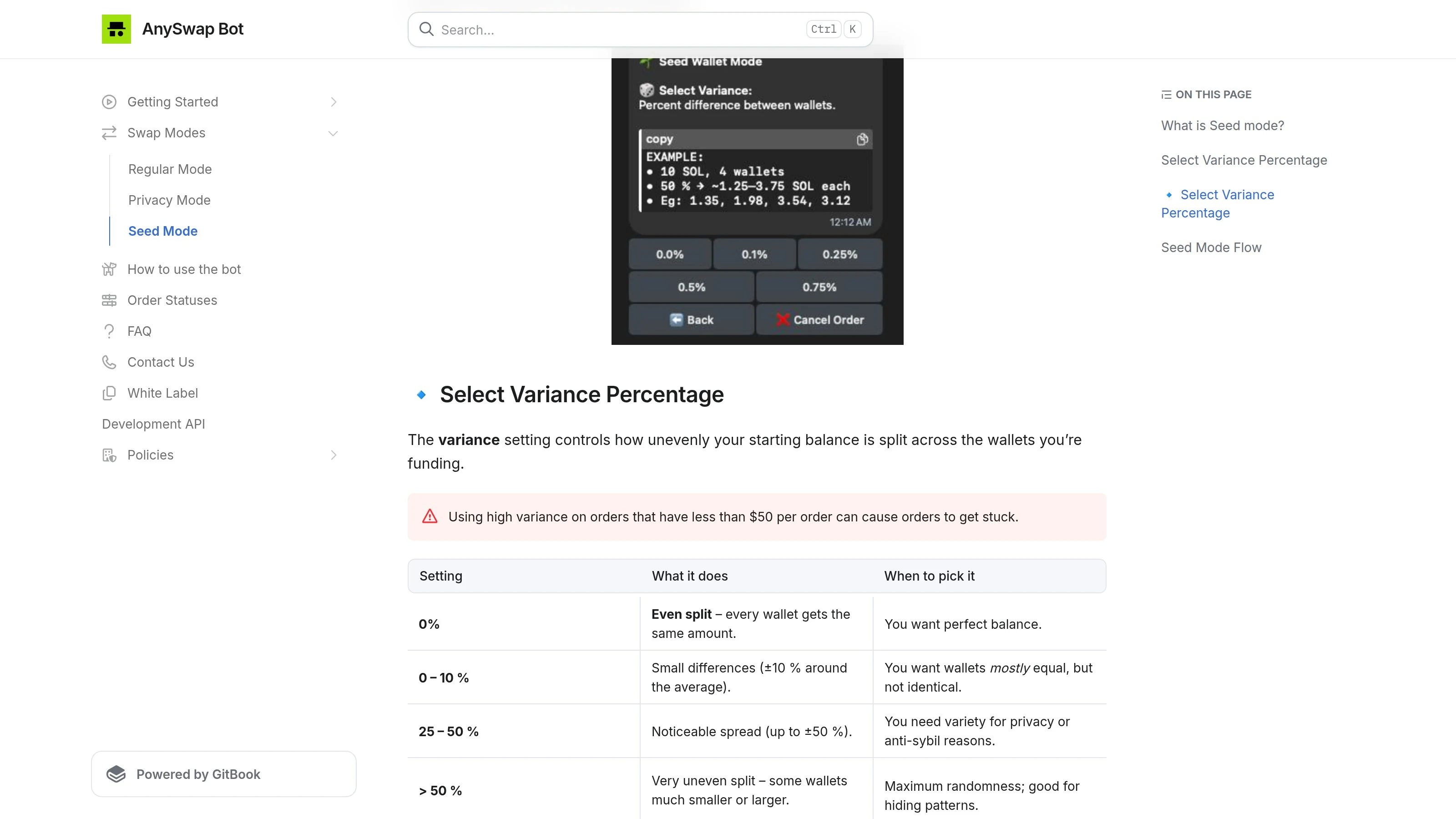Click the high variance warning text
The height and width of the screenshot is (819, 1456).
pos(733,516)
